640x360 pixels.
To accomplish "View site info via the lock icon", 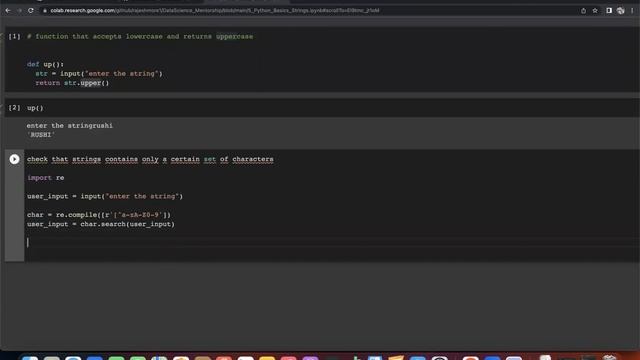I will [x=45, y=11].
